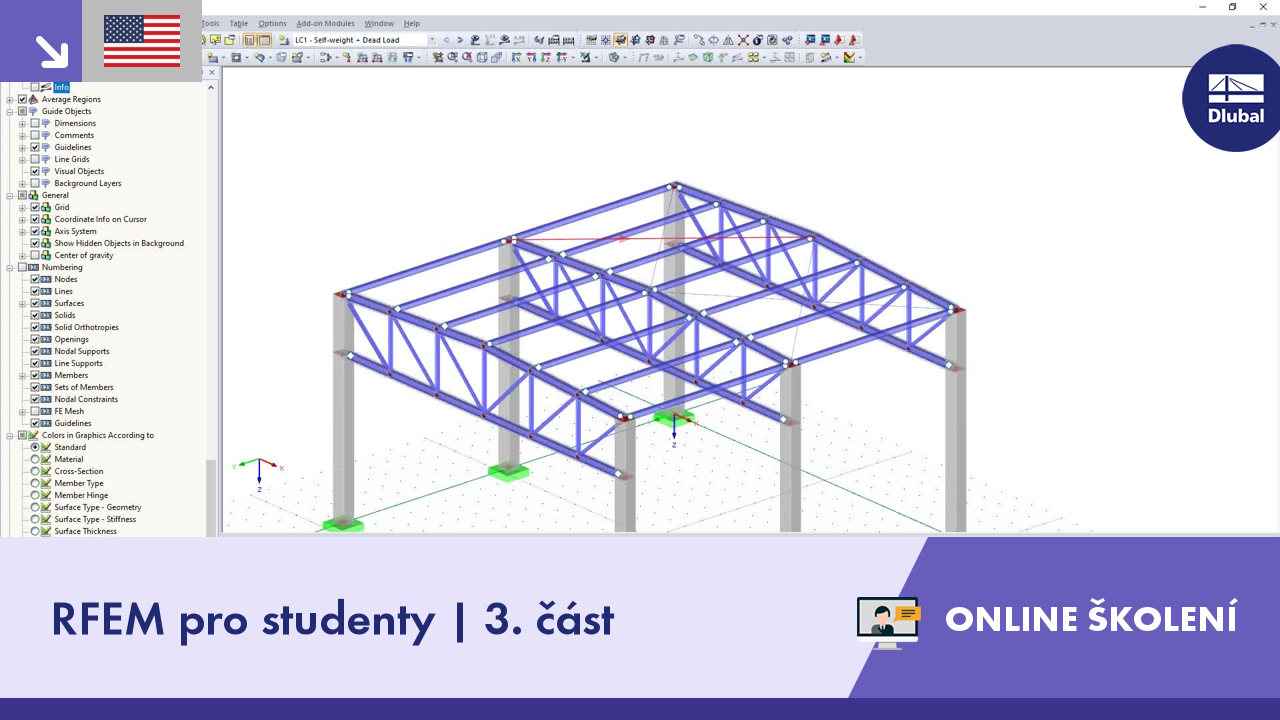
Task: Click the Line Supports numbering icon
Action: click(x=46, y=363)
